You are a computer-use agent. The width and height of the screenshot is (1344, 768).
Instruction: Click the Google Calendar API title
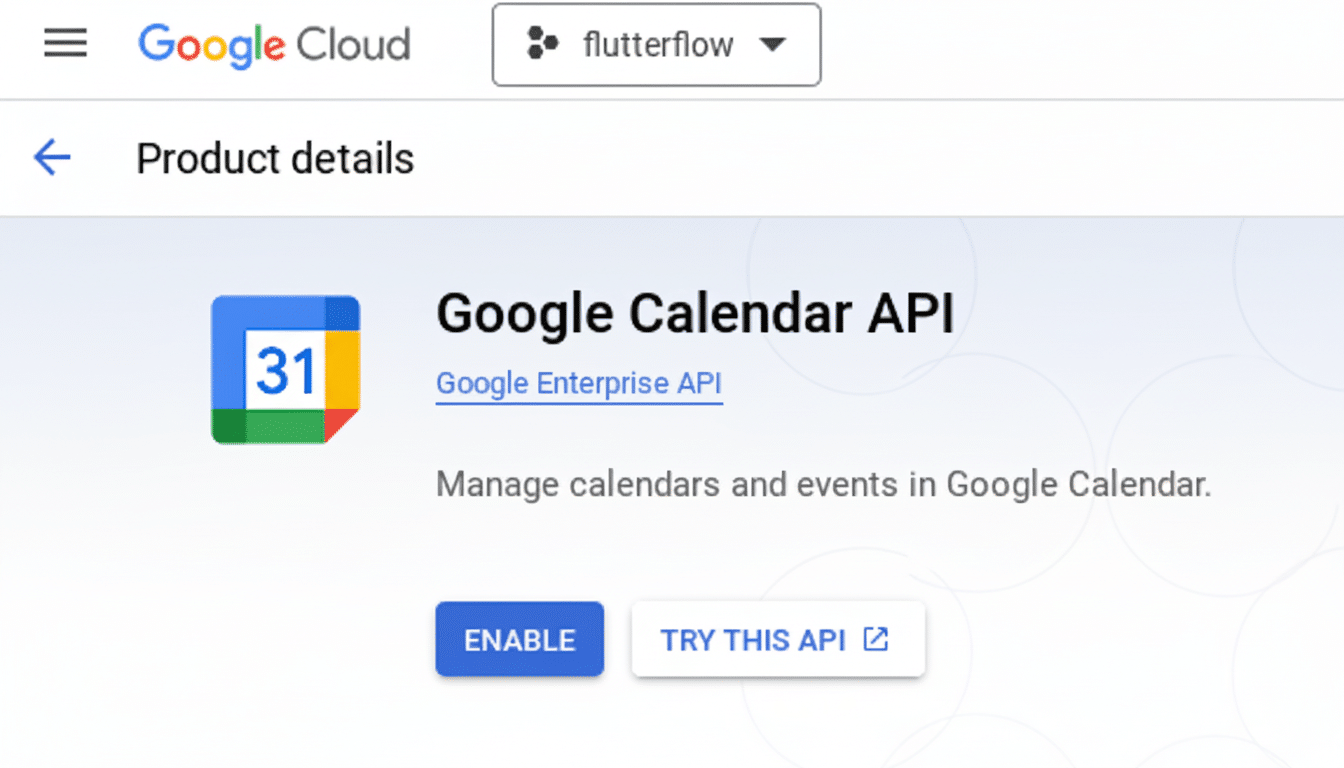click(695, 313)
